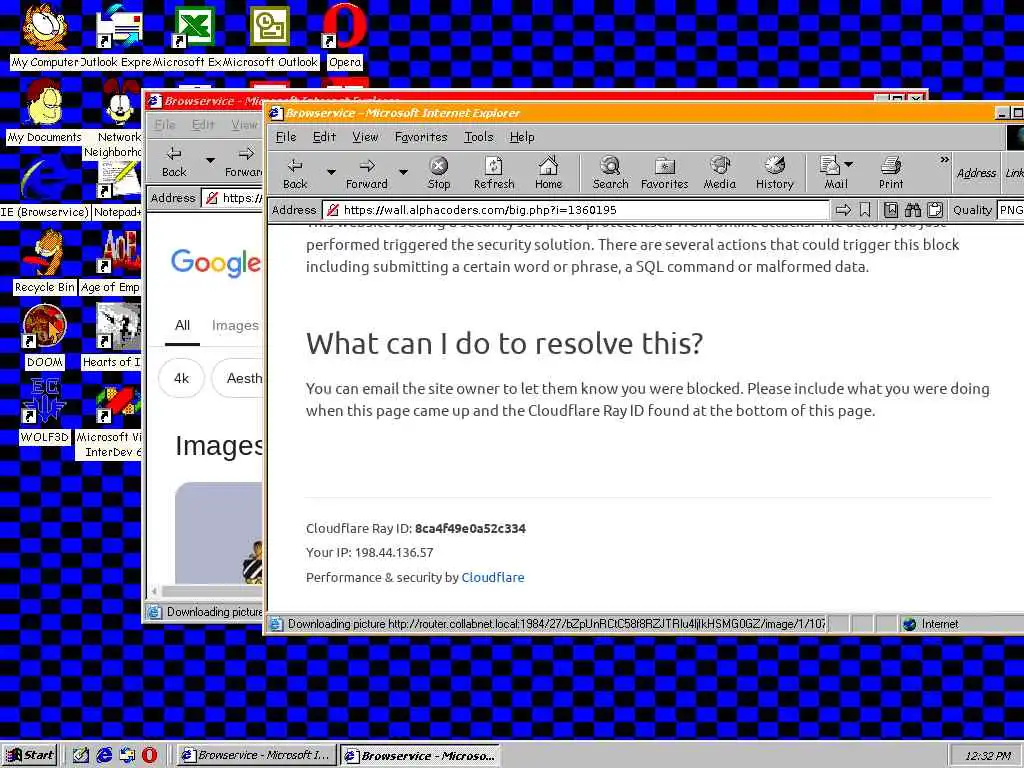1024x768 pixels.
Task: Open the Favorites menu
Action: tap(421, 137)
